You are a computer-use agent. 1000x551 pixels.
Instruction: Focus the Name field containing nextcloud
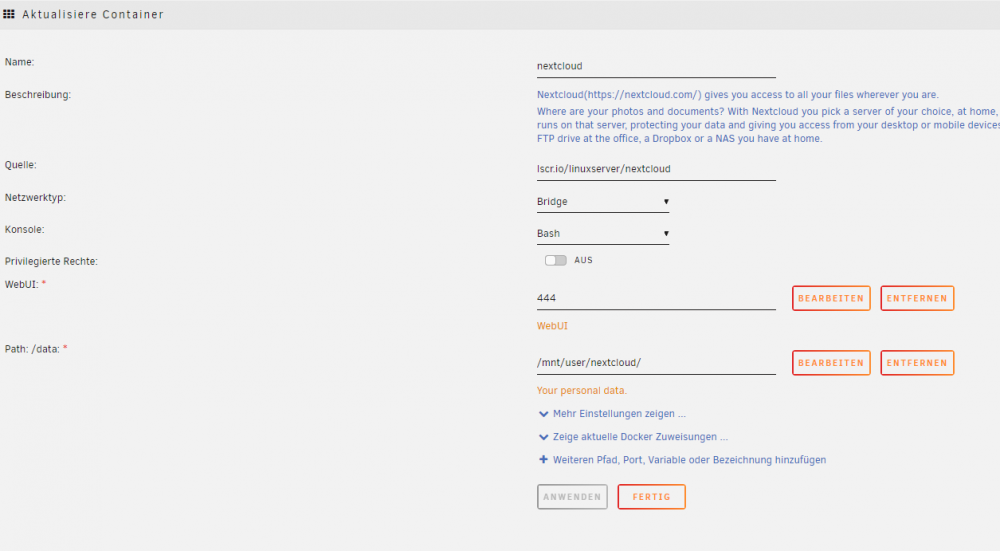coord(656,66)
